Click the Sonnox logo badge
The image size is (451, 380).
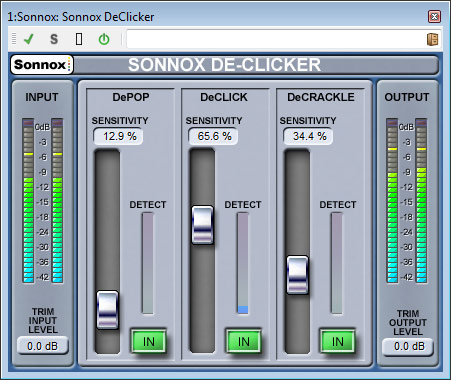tap(42, 64)
